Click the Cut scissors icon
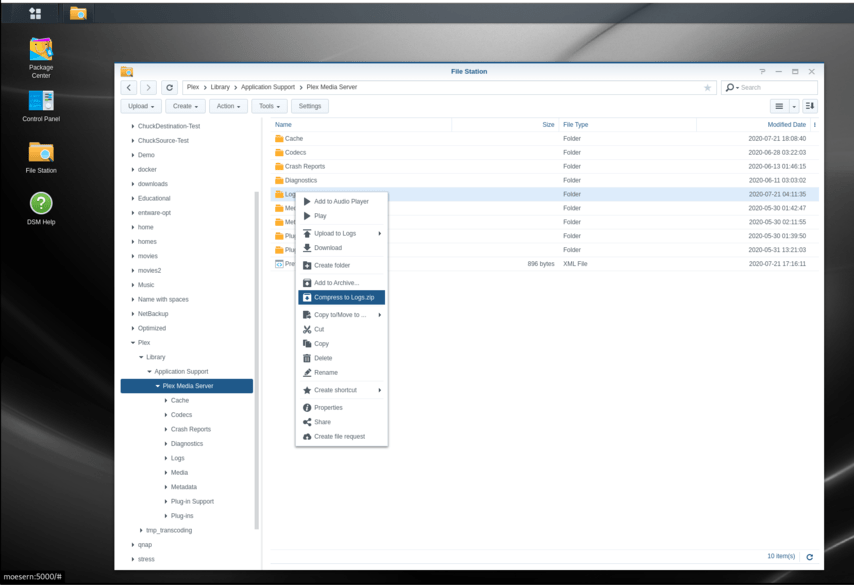This screenshot has height=585, width=854. point(307,329)
